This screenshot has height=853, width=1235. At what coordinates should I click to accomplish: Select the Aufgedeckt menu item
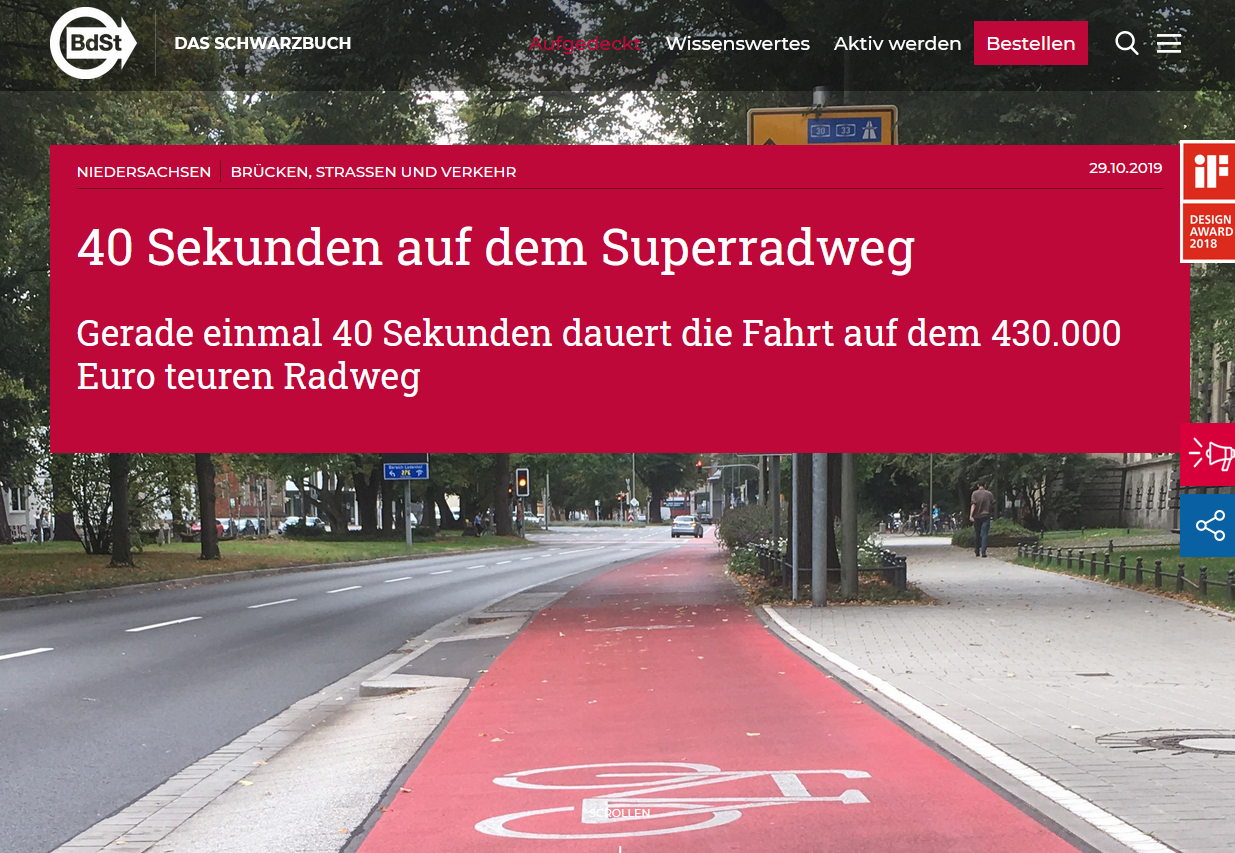tap(585, 43)
